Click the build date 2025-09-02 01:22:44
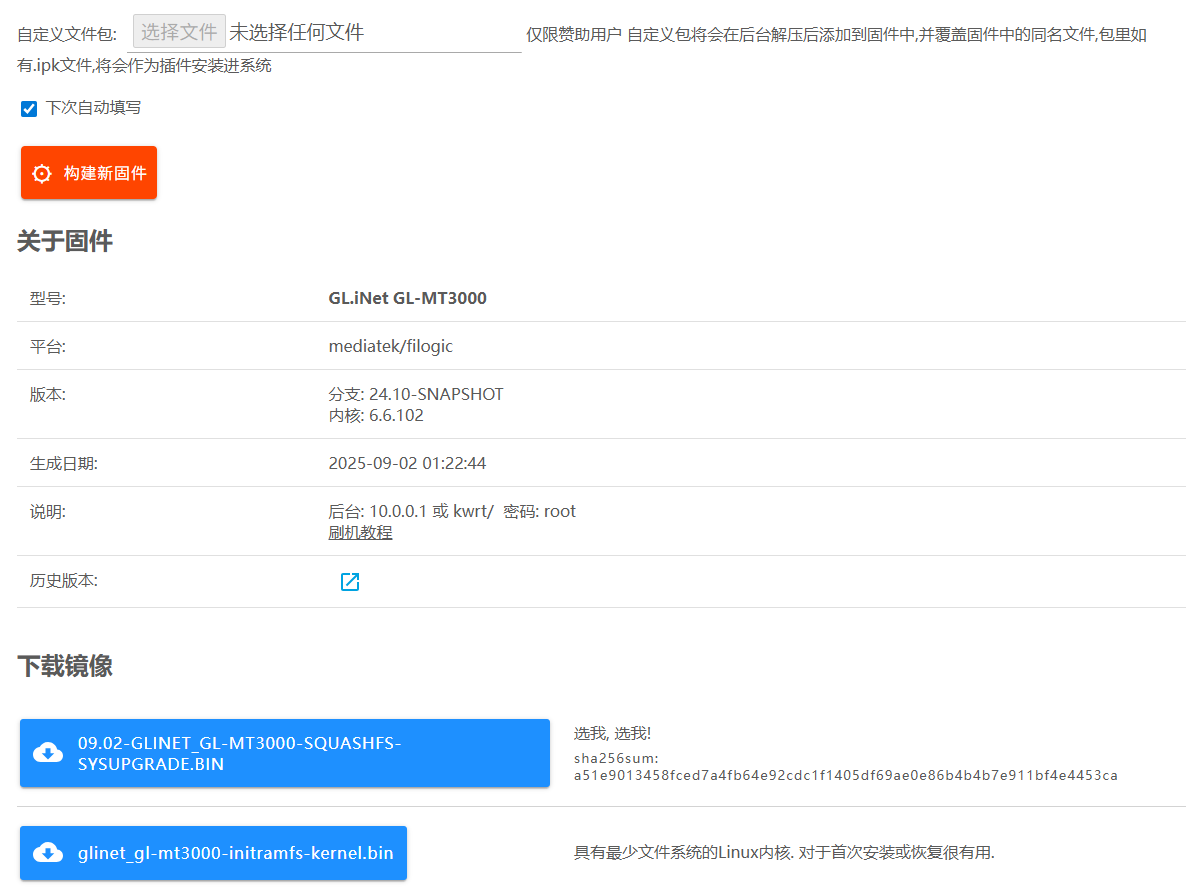Viewport: 1203px width, 896px height. click(407, 463)
